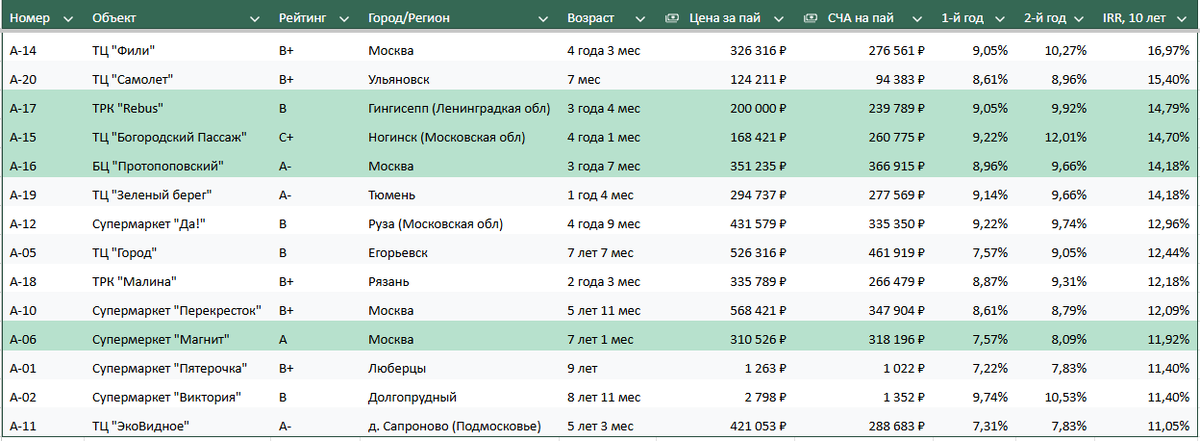
Task: Click the money icon beside СЧА на пай
Action: 811,19
